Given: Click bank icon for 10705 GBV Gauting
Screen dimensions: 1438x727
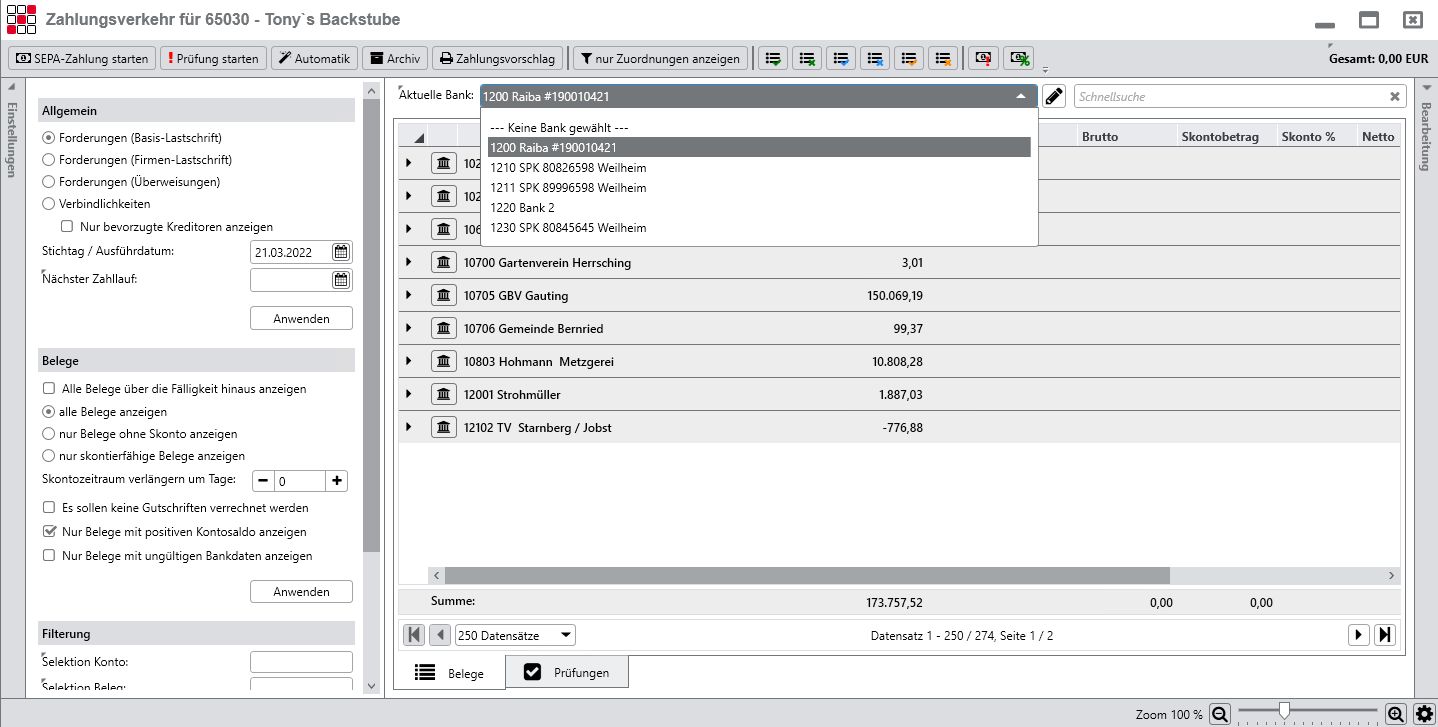Looking at the screenshot, I should point(444,295).
